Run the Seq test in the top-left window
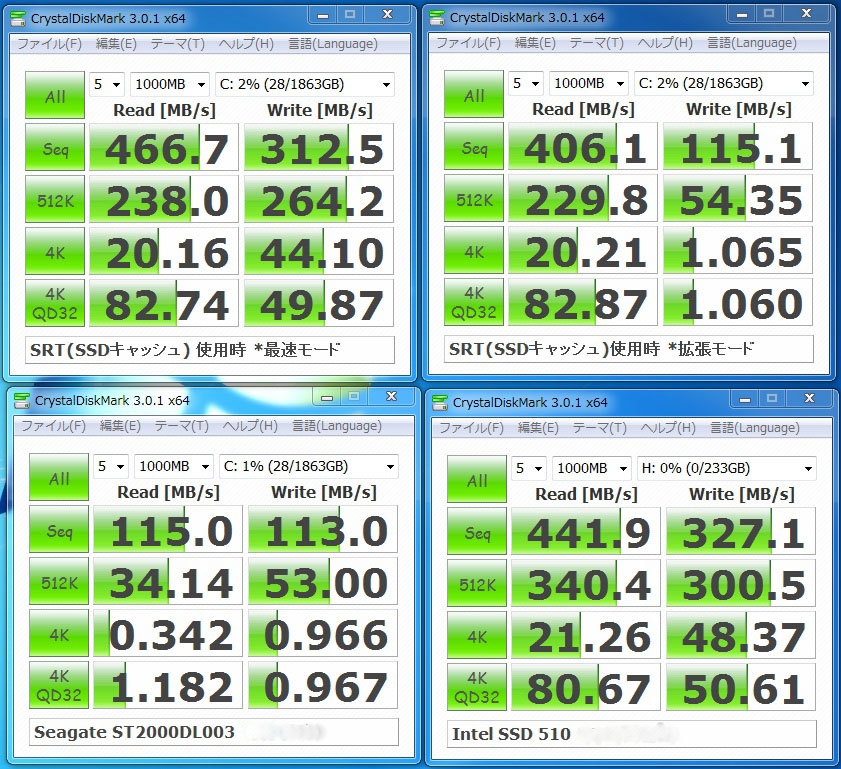 (x=54, y=147)
